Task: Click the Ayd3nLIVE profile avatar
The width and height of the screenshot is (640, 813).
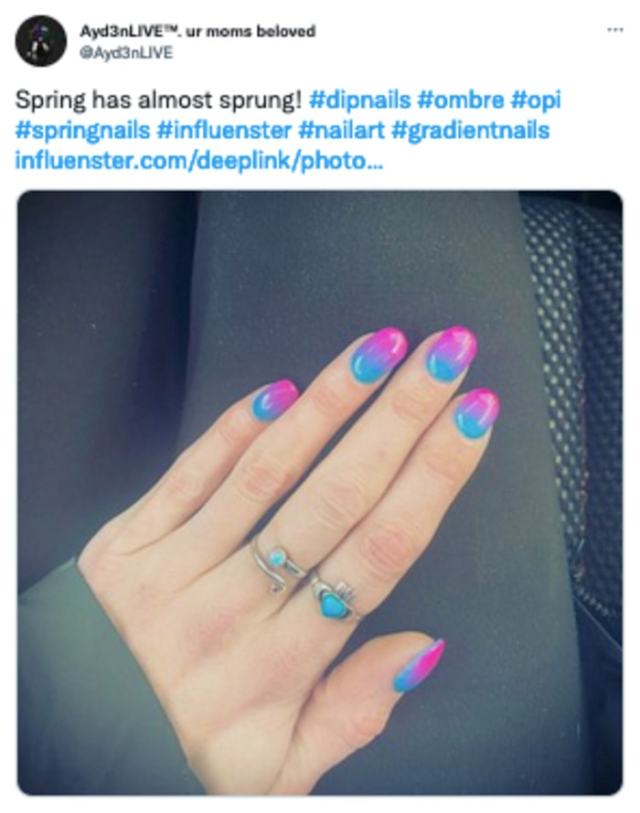Action: click(40, 41)
